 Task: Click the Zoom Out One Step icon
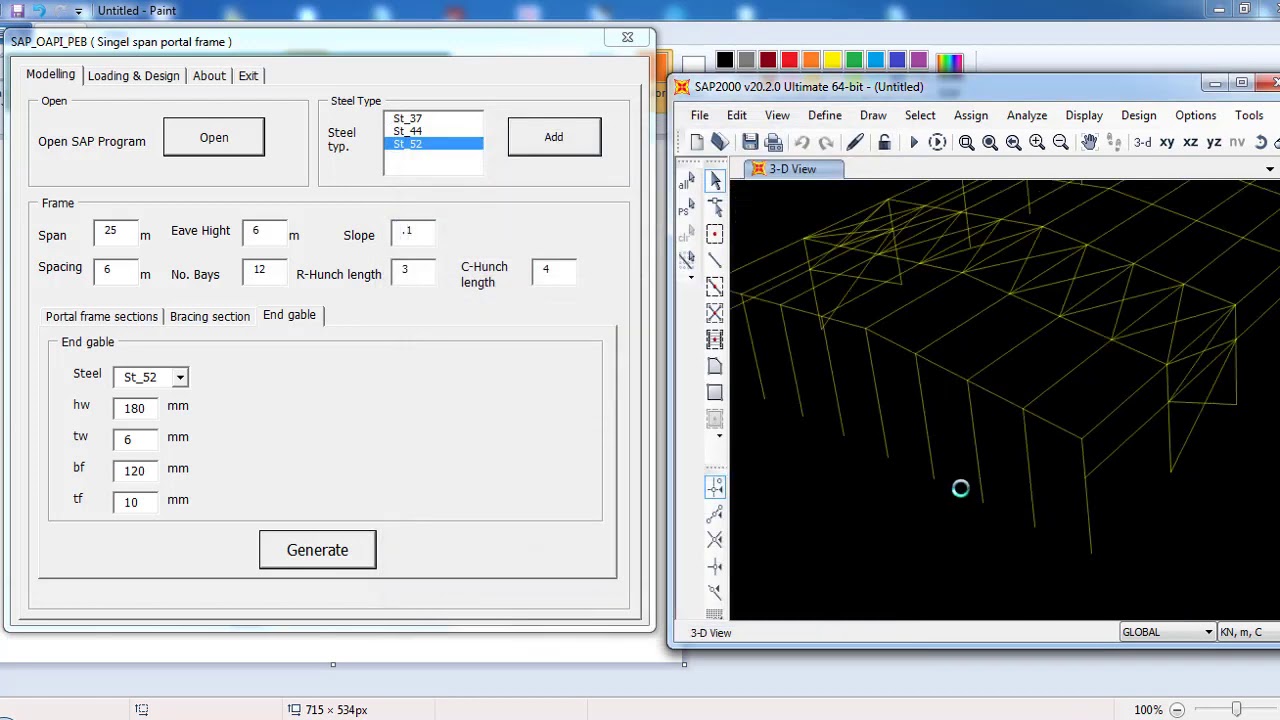1061,142
